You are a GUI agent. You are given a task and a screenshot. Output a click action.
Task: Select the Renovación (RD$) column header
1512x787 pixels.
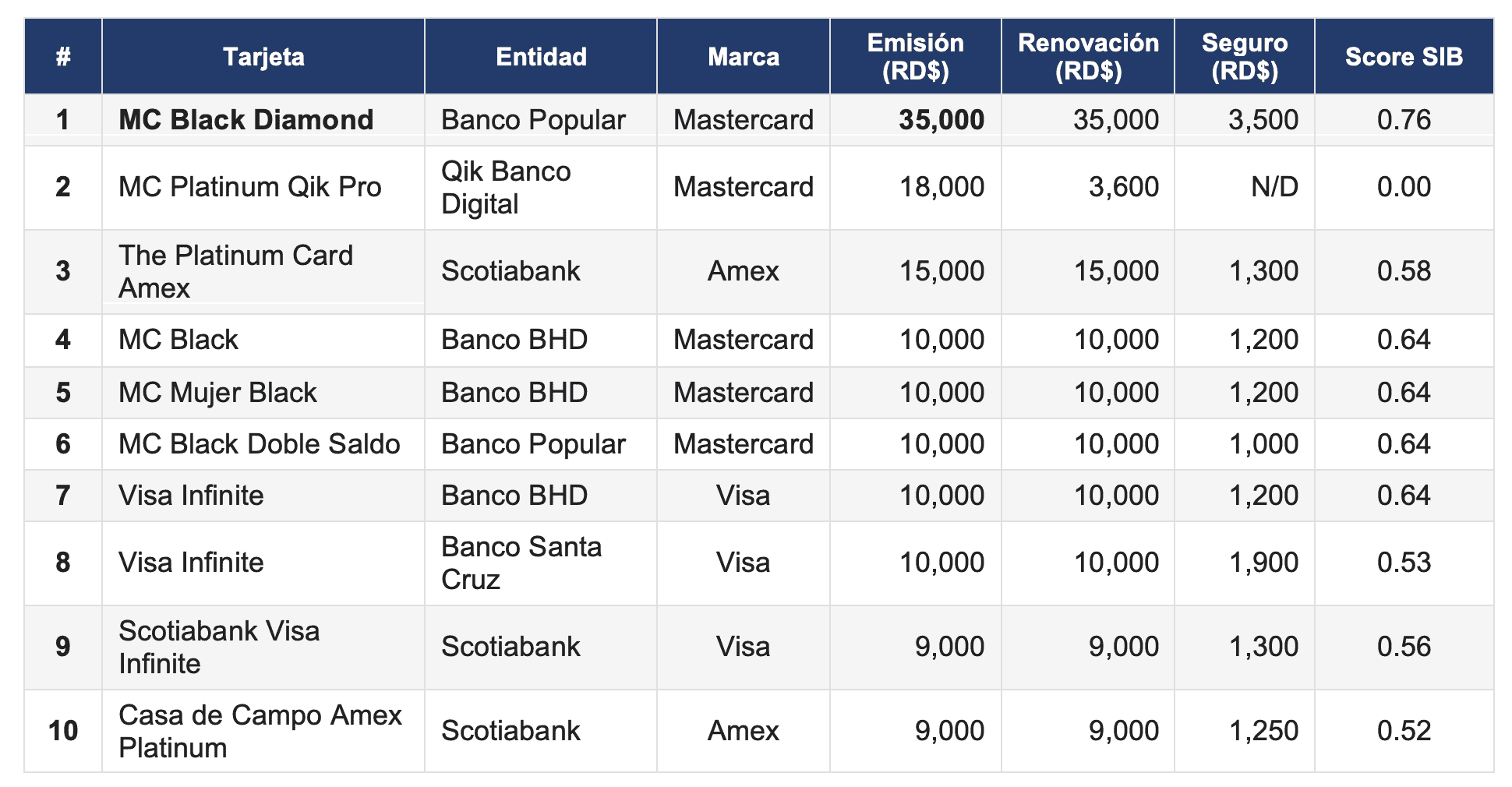(x=1088, y=57)
